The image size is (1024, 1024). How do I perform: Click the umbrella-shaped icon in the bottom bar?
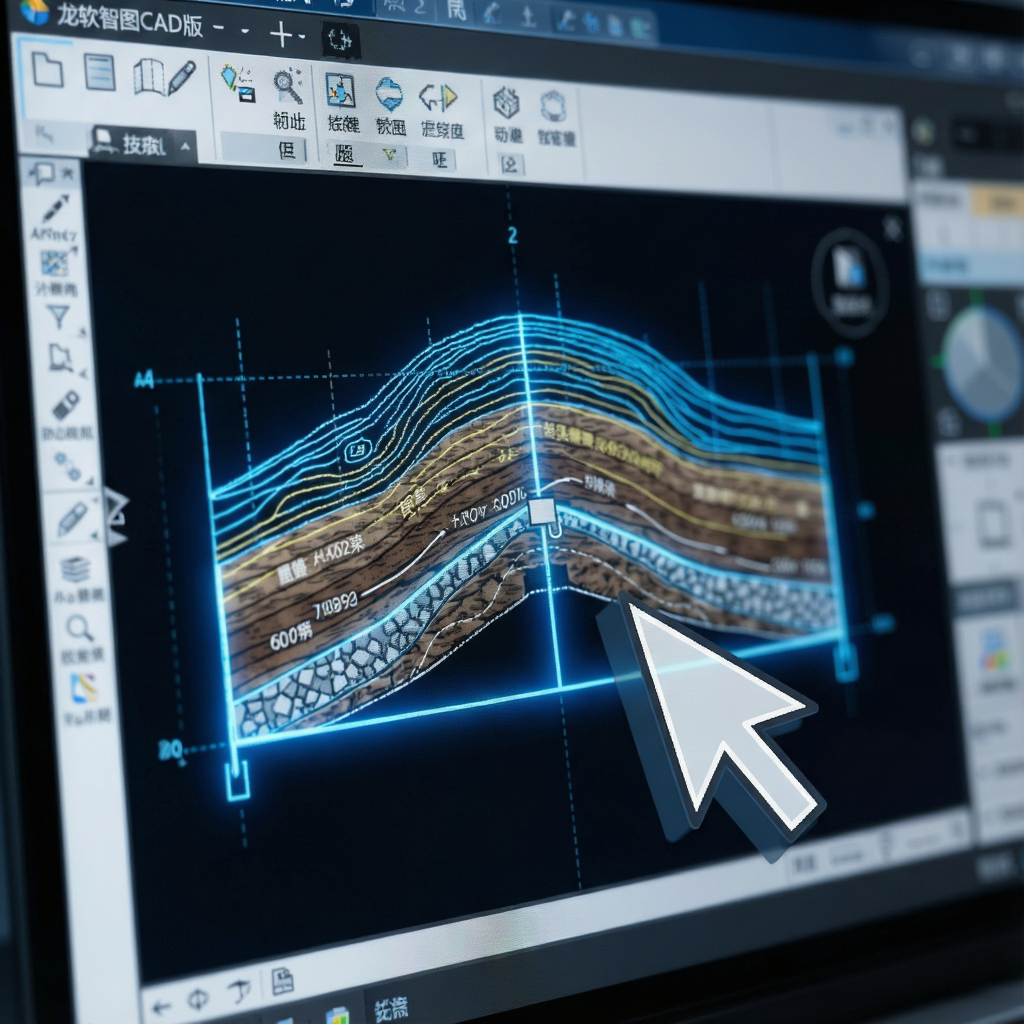[239, 992]
